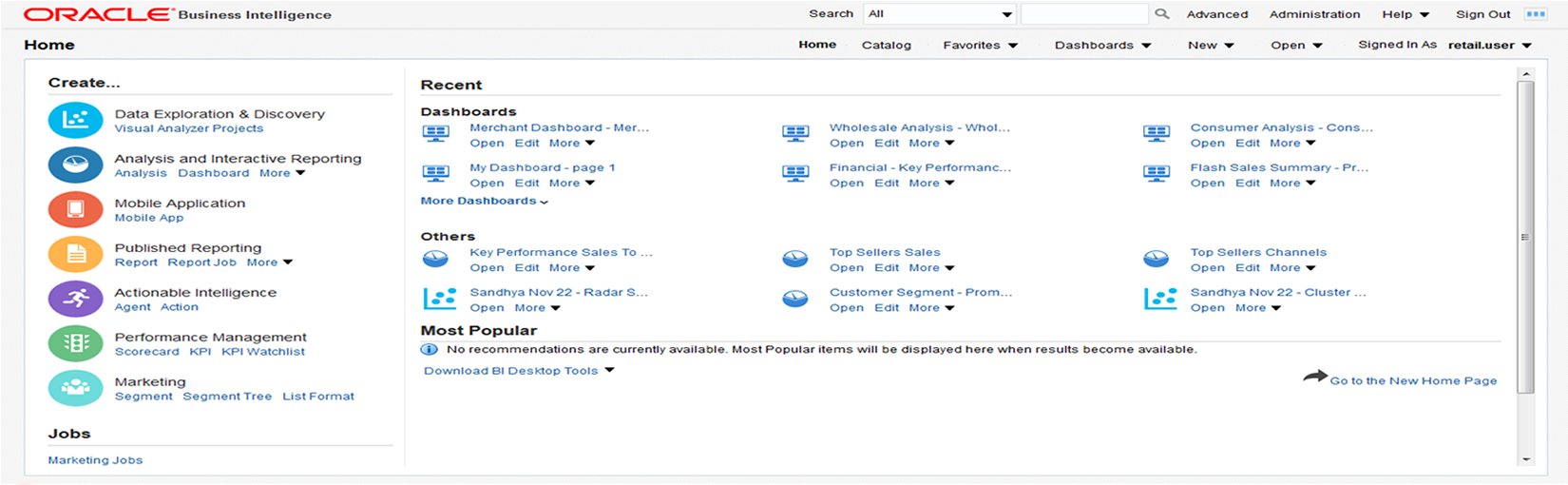This screenshot has height=485, width=1568.
Task: Click the Wholesale Analysis dashboard icon
Action: pyautogui.click(x=795, y=134)
